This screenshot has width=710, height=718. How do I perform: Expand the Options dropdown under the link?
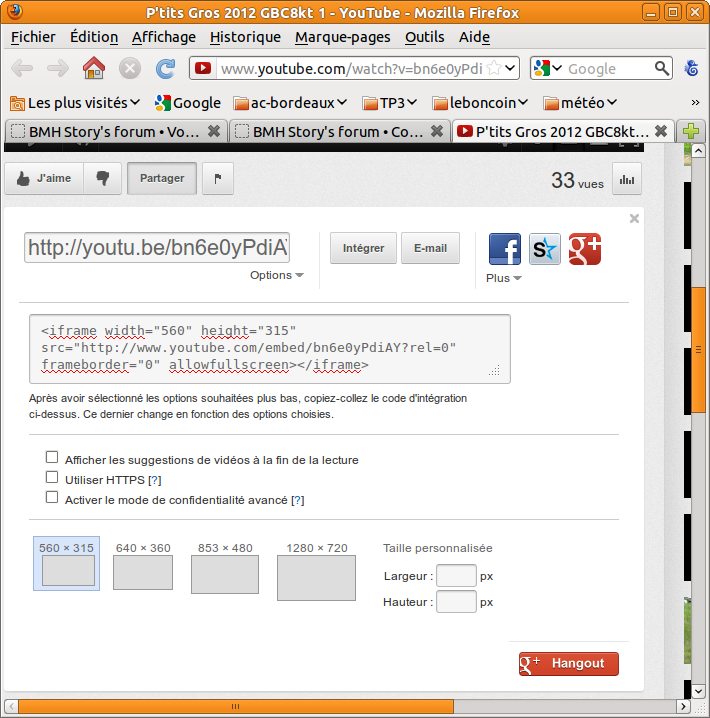pyautogui.click(x=277, y=275)
